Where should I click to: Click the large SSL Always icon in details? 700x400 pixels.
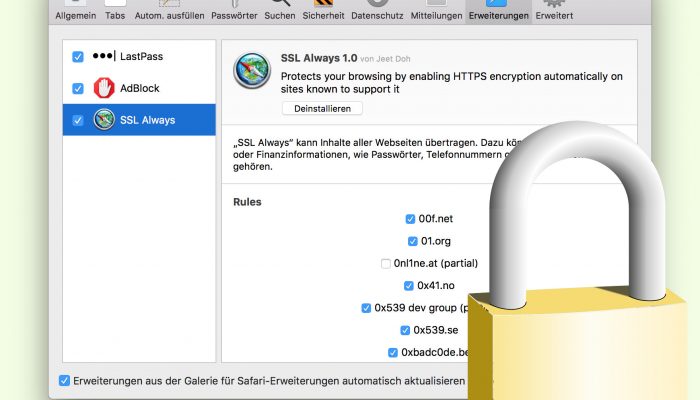tap(252, 71)
